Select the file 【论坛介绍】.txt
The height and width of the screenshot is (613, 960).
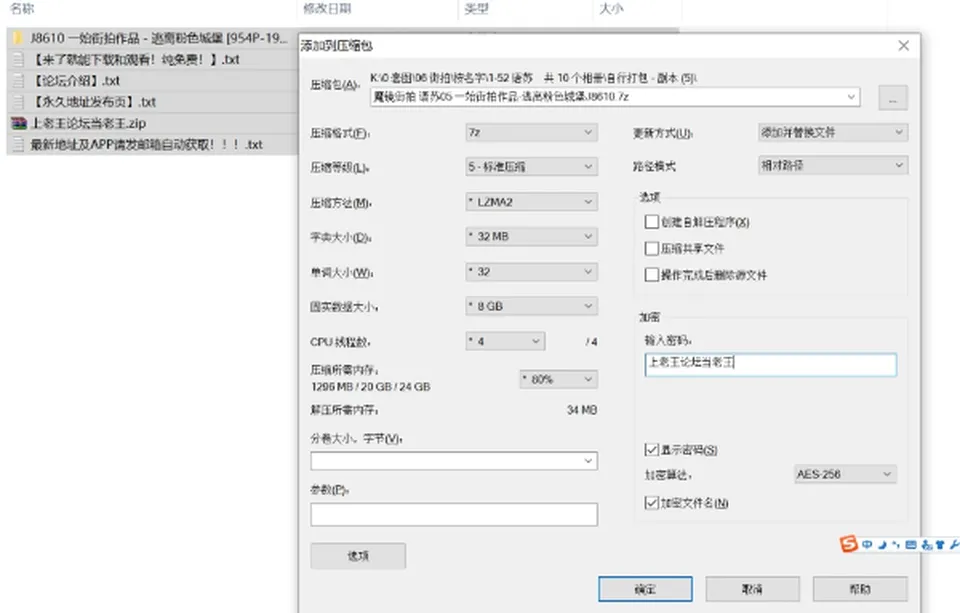pyautogui.click(x=75, y=80)
